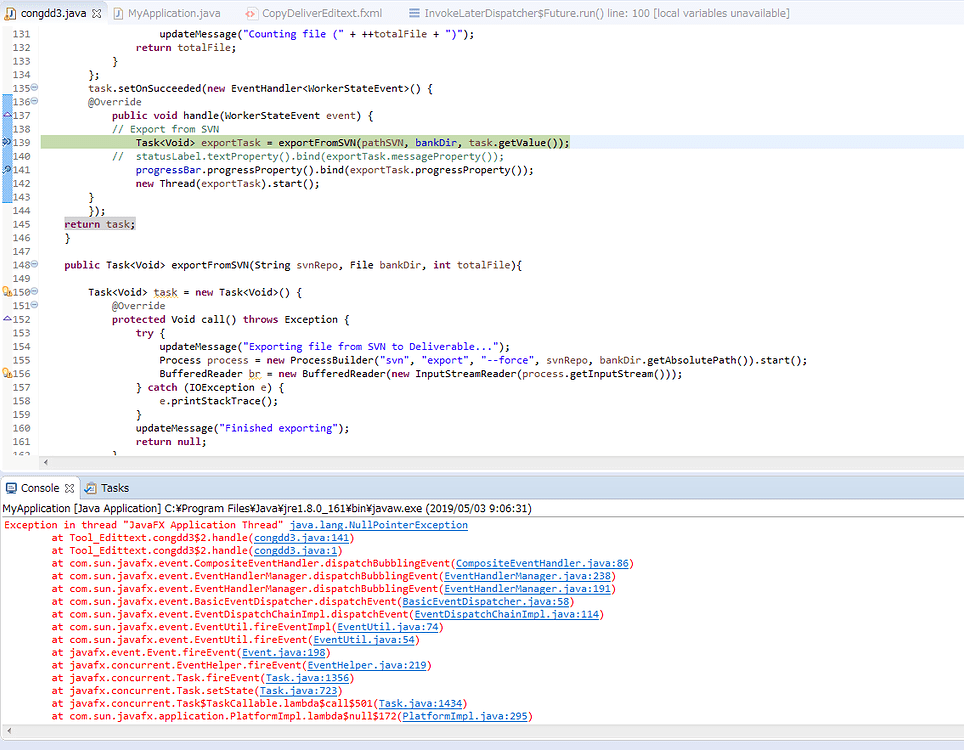Click the Console tab's monitor icon

[x=13, y=488]
